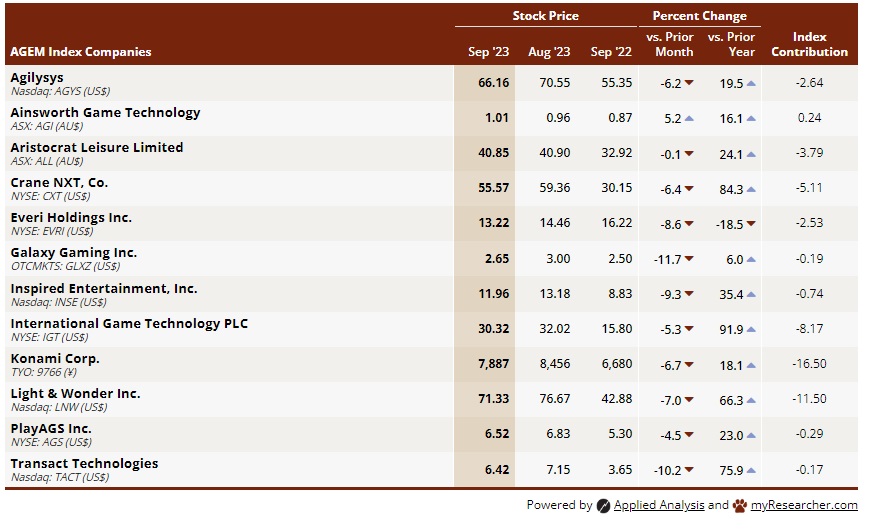Click Transact Technologies prior month down arrow
This screenshot has height=529, width=869.
[689, 470]
